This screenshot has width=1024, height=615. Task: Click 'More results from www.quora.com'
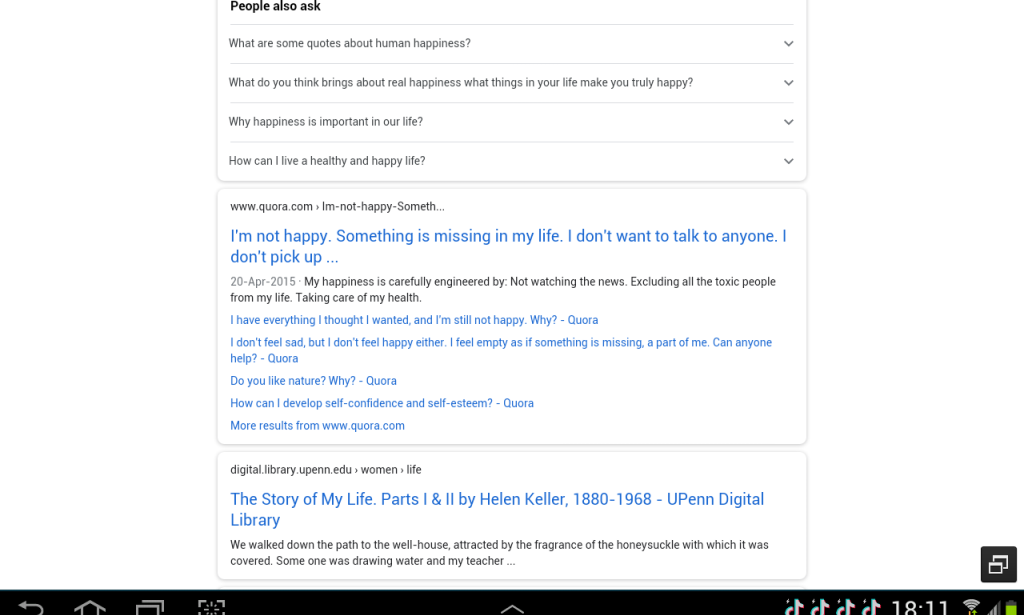[317, 426]
